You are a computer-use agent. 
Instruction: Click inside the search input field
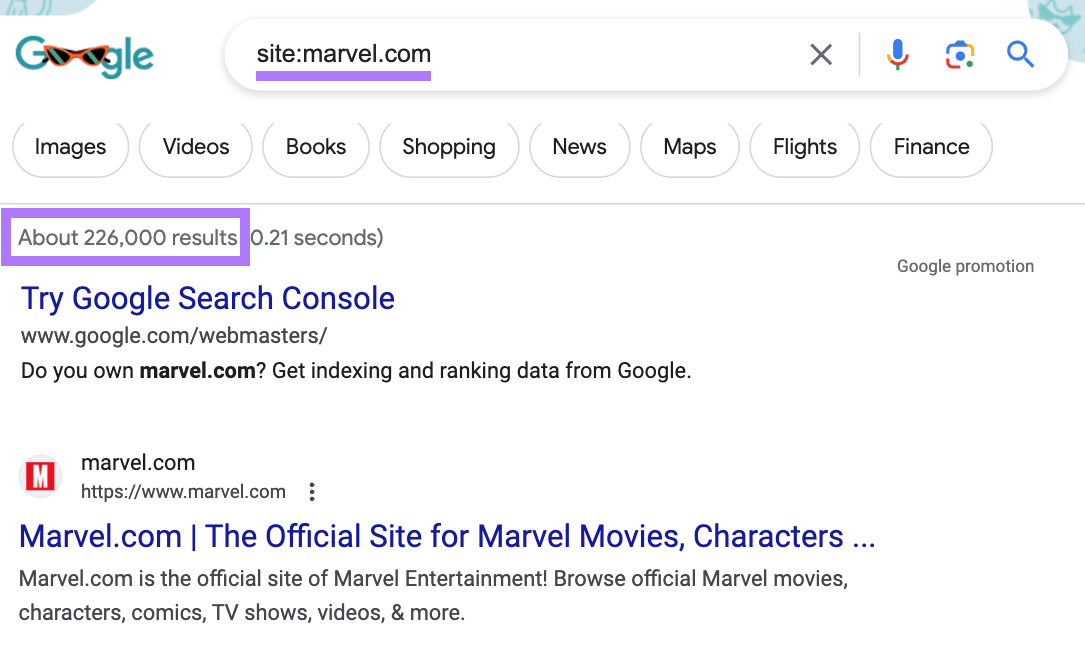coord(500,55)
